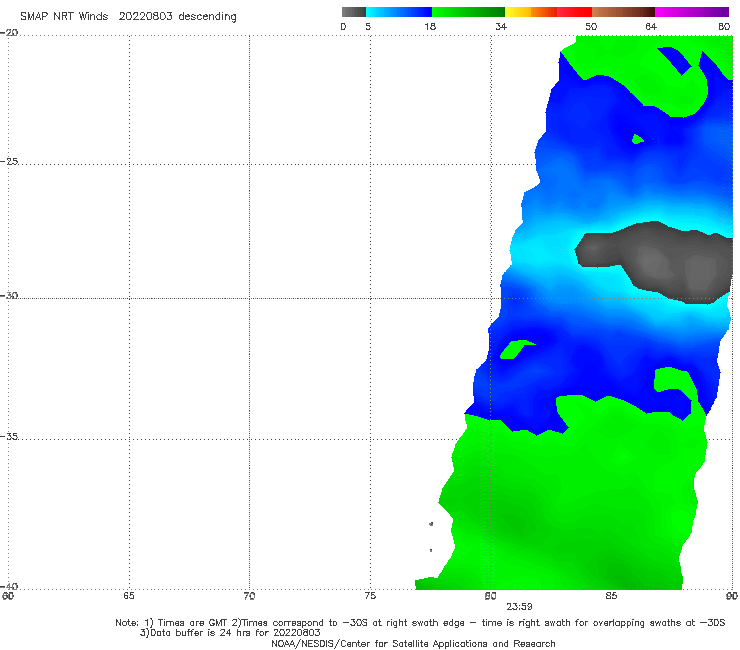Click the colorbar label 64
Viewport: 740px width, 650px height.
651,26
